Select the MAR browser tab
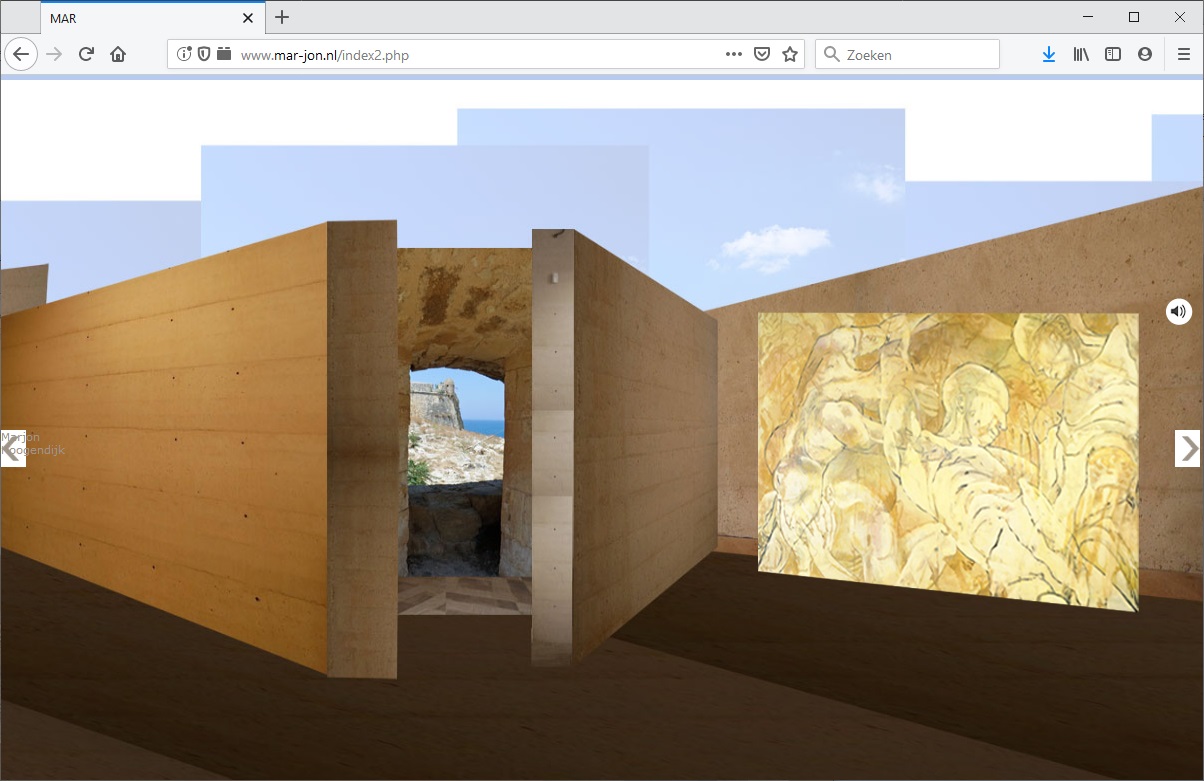Image resolution: width=1204 pixels, height=781 pixels. (140, 18)
